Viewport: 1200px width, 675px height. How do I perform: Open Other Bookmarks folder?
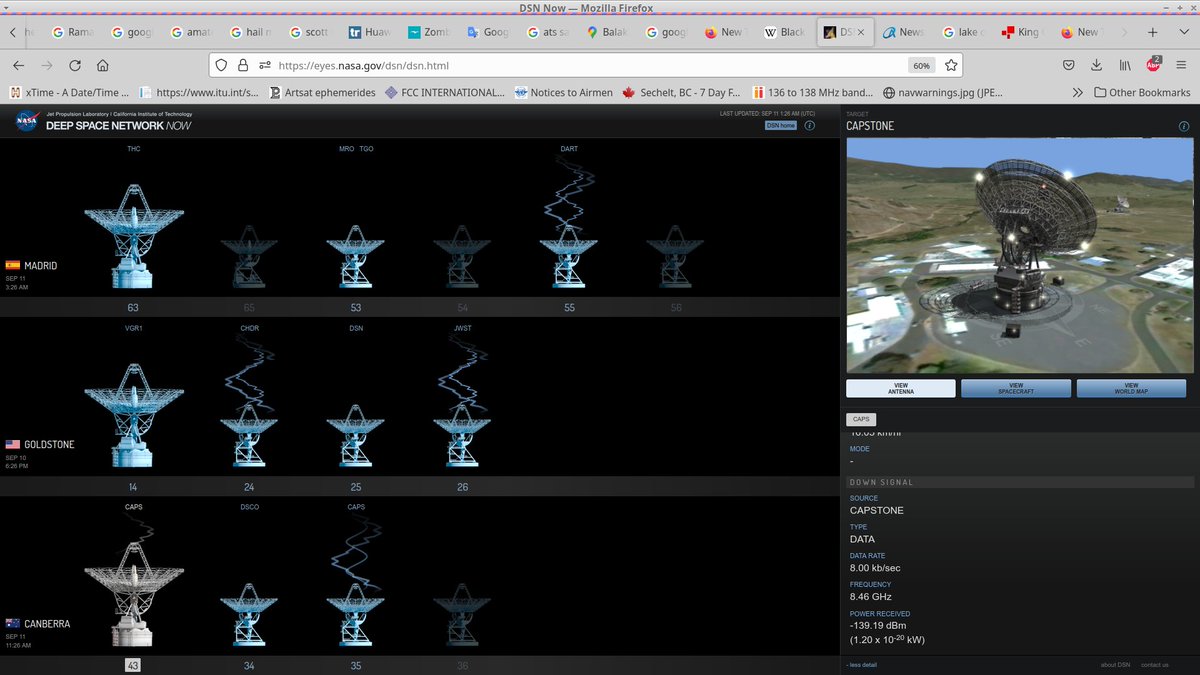point(1142,92)
